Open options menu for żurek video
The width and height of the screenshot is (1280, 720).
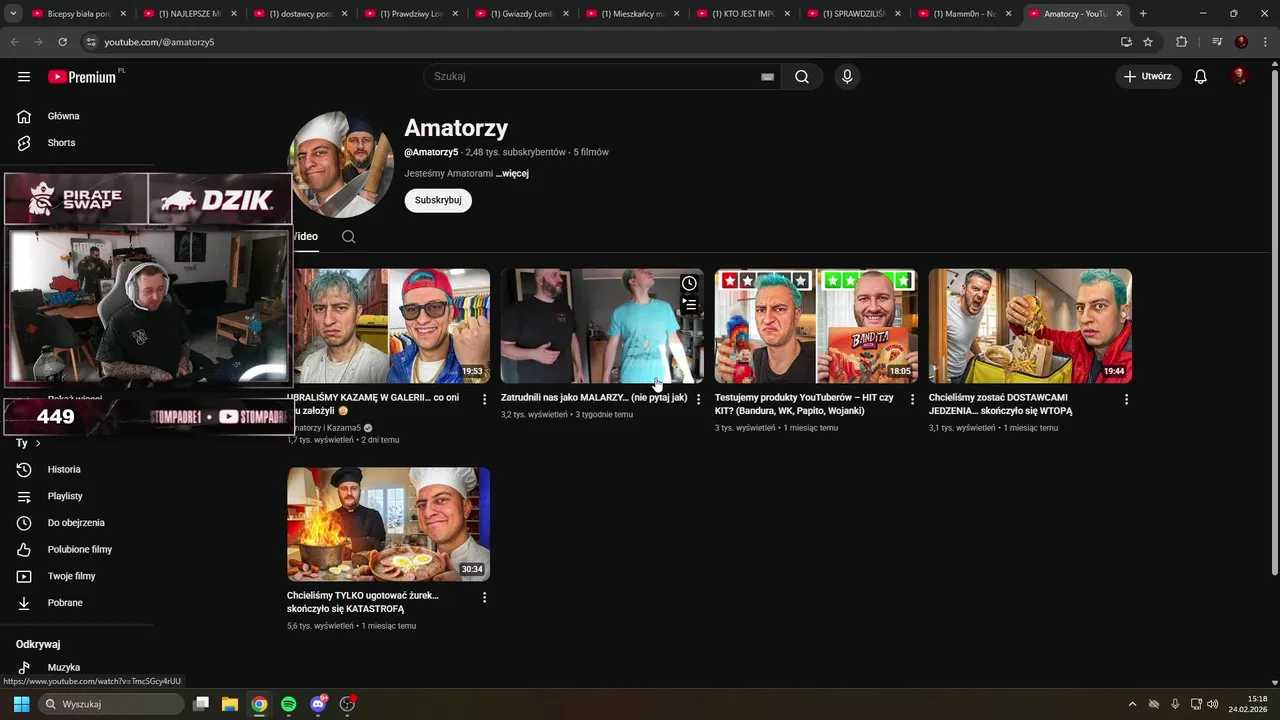pos(484,597)
